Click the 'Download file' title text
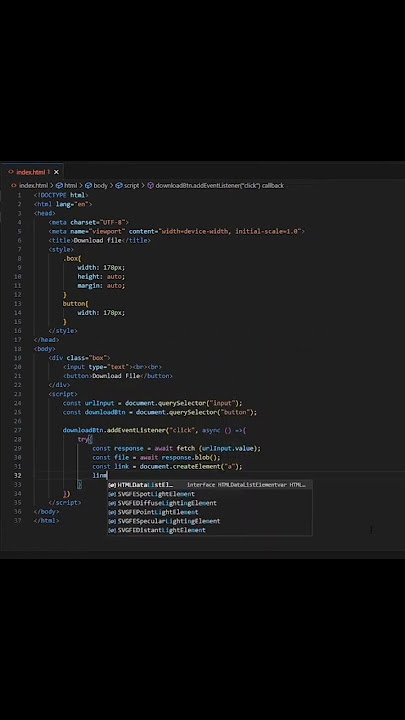Image resolution: width=405 pixels, height=720 pixels. pyautogui.click(x=97, y=240)
